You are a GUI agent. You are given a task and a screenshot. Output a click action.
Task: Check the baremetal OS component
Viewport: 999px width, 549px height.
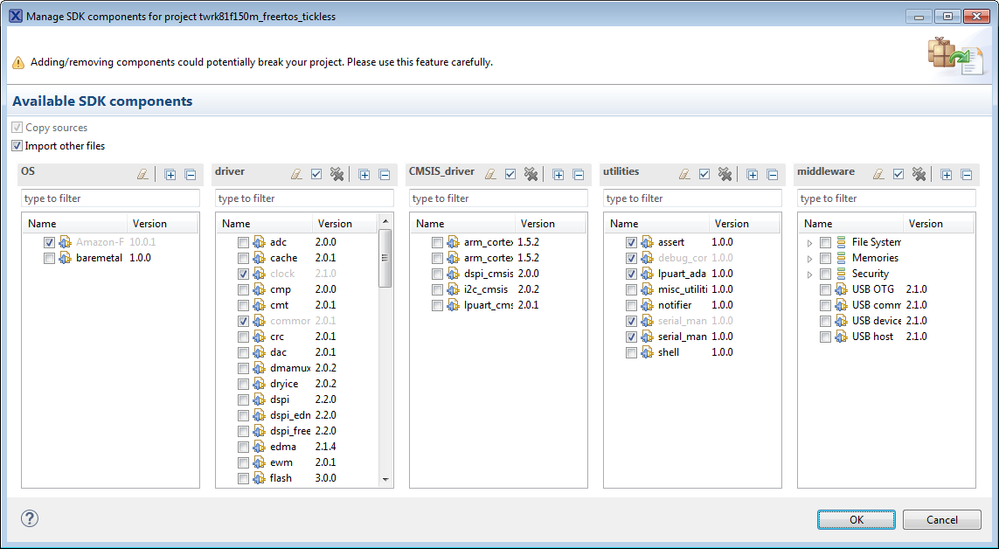tap(49, 258)
